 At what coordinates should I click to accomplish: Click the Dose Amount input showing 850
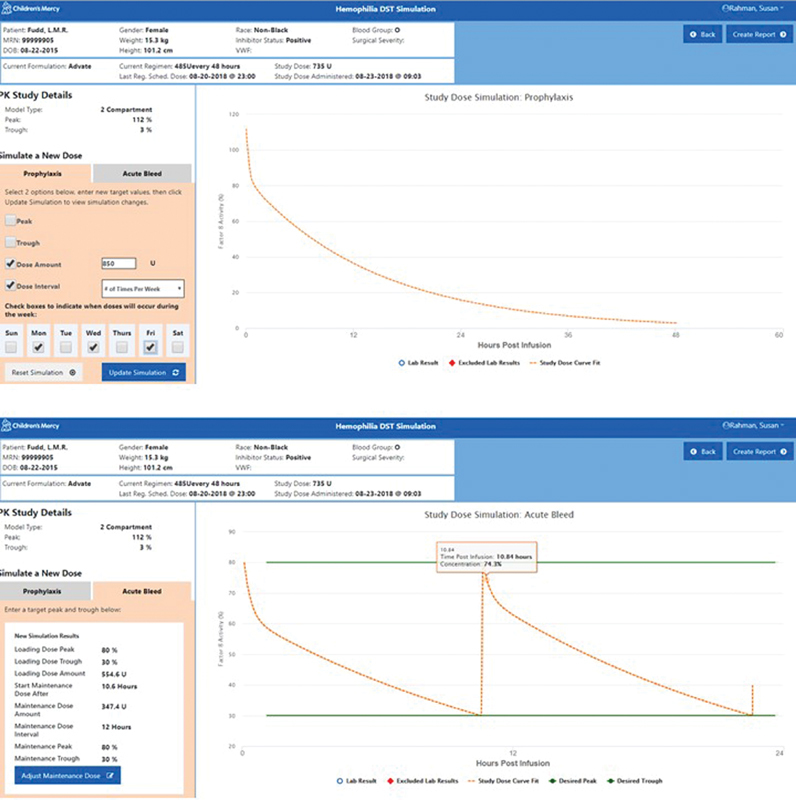118,263
